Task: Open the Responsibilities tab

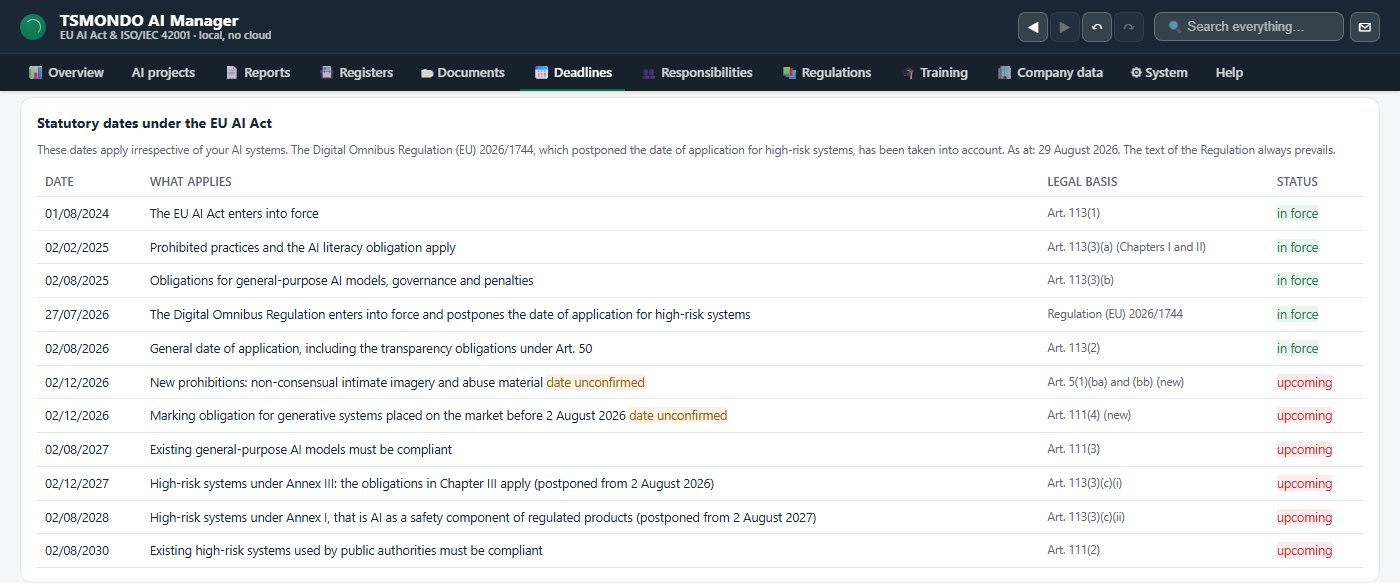Action: [697, 72]
